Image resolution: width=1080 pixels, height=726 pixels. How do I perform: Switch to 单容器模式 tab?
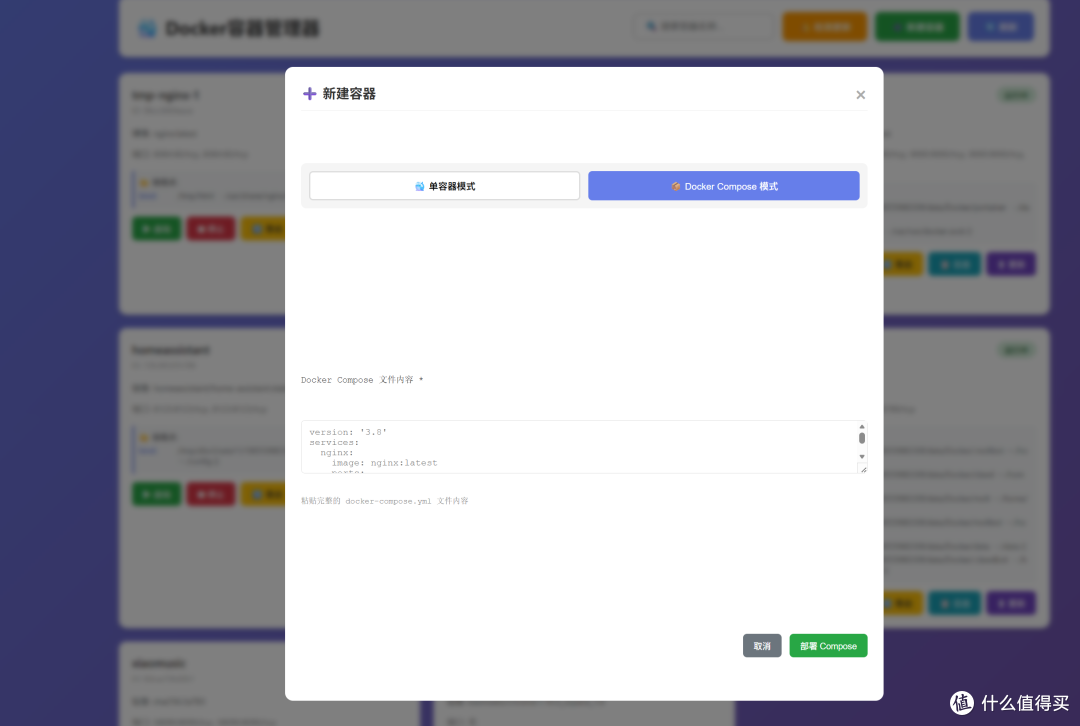pos(444,186)
